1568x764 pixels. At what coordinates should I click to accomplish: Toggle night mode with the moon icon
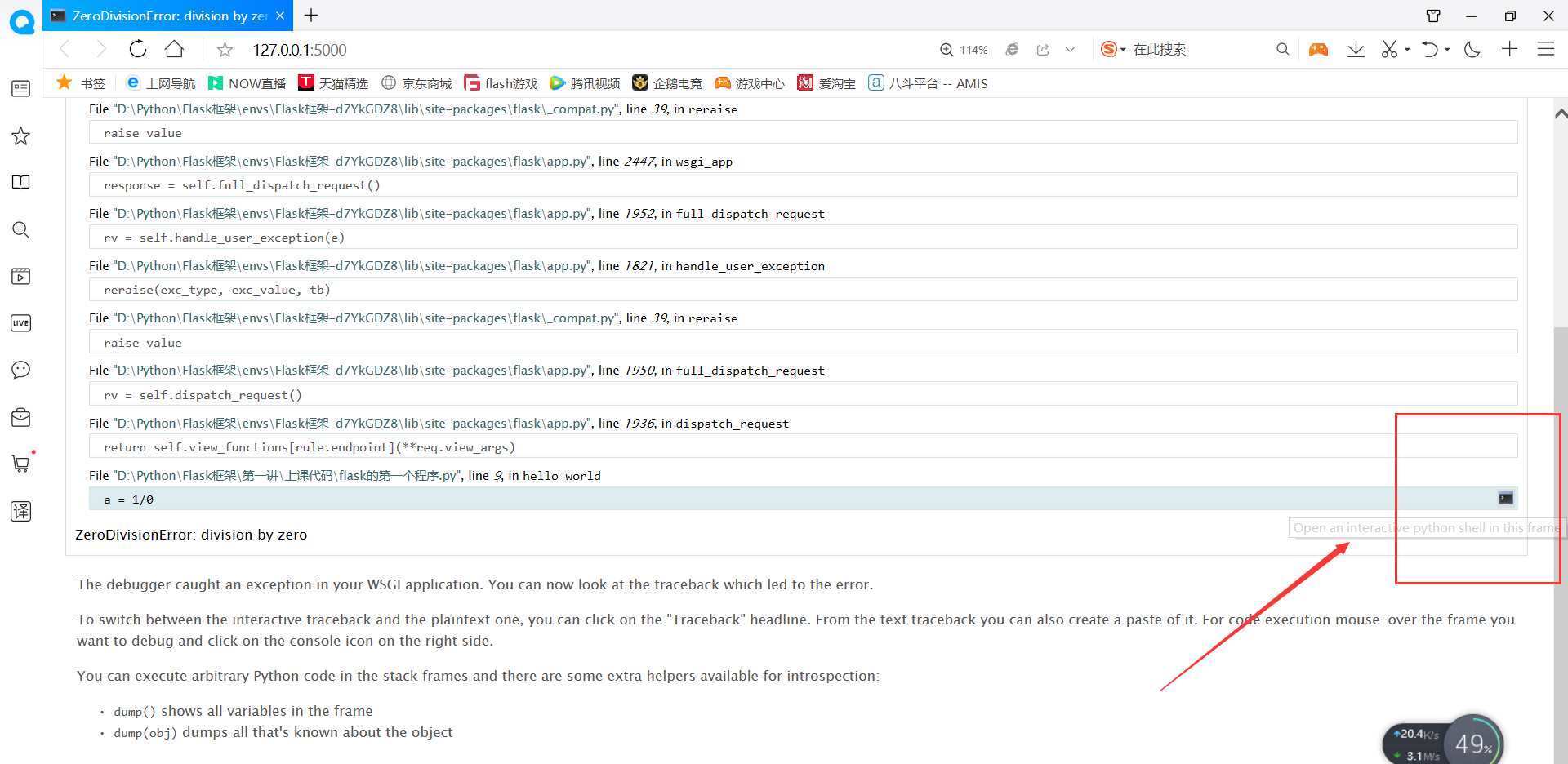pyautogui.click(x=1472, y=49)
